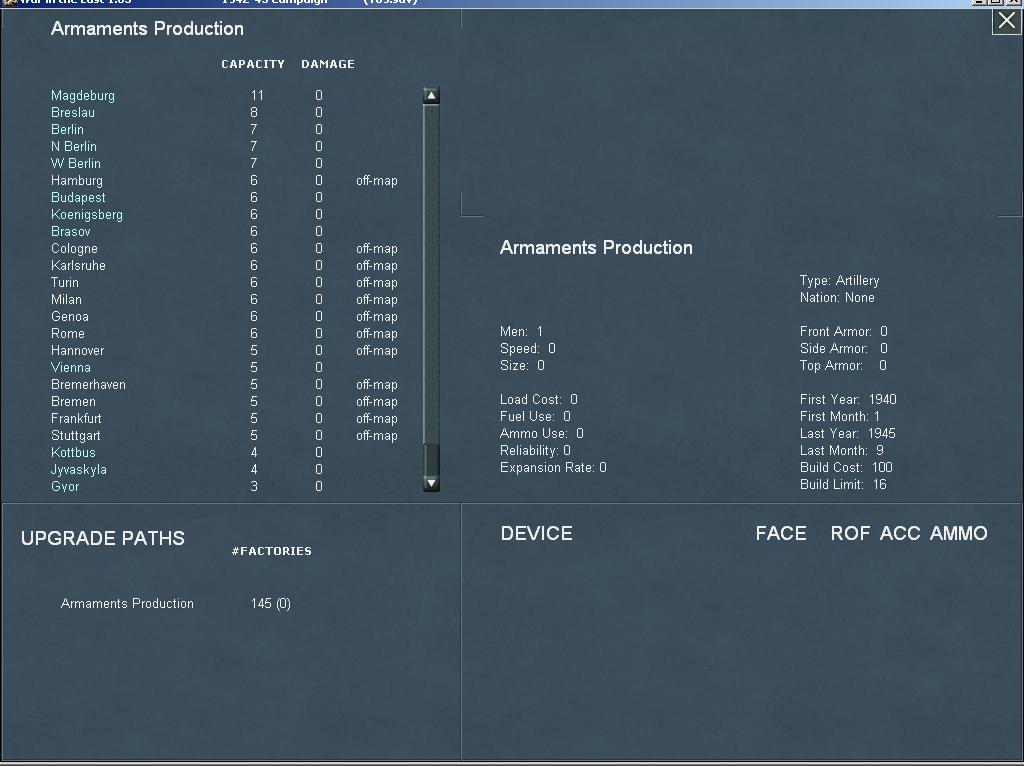Click the Bremerhaven entry
The image size is (1024, 766).
tap(88, 384)
